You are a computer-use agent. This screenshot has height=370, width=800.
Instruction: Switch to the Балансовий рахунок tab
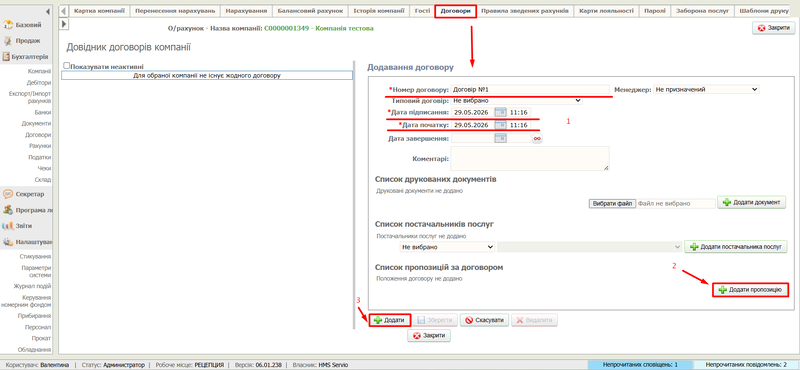(311, 11)
